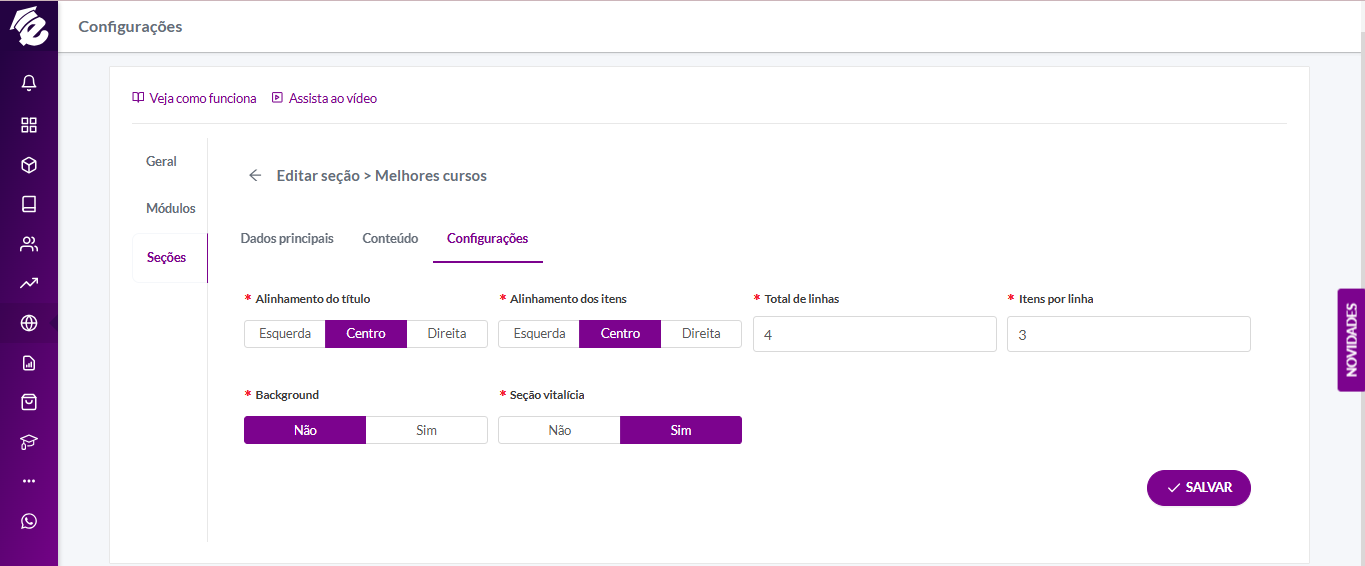The image size is (1365, 566).
Task: Set items alignment to Direita
Action: coord(701,334)
